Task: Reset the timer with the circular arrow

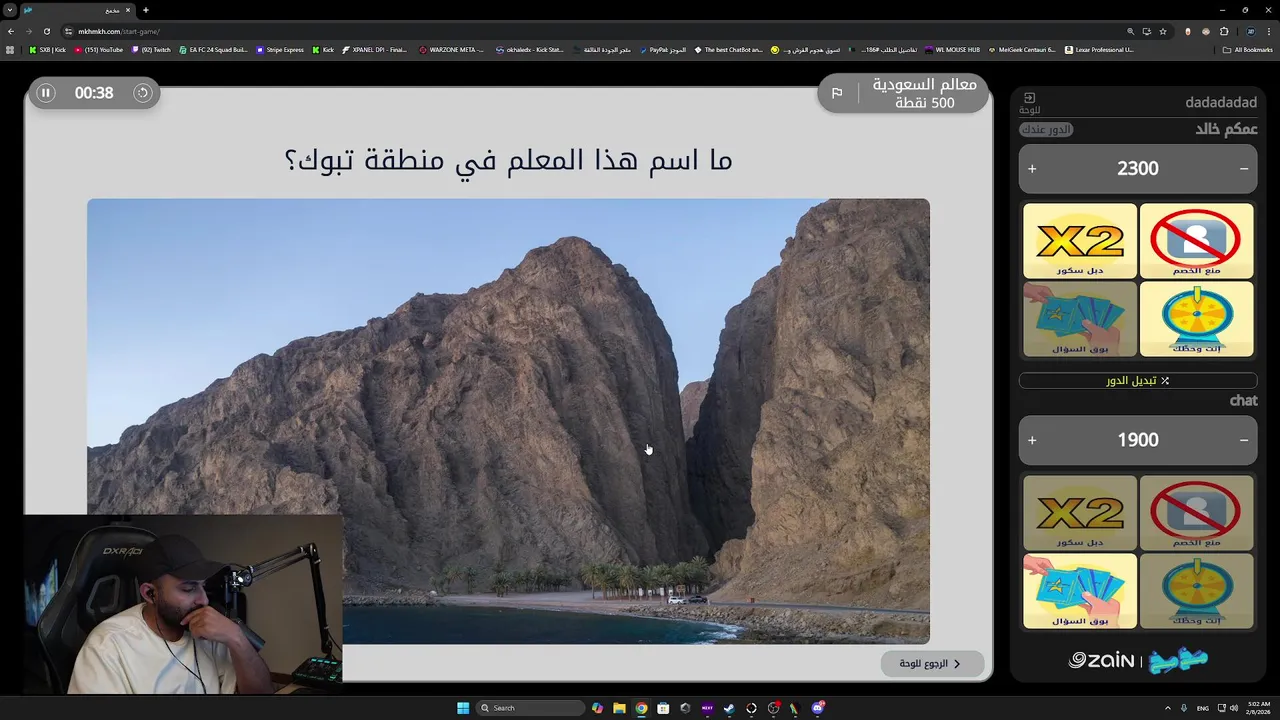Action: pyautogui.click(x=142, y=93)
